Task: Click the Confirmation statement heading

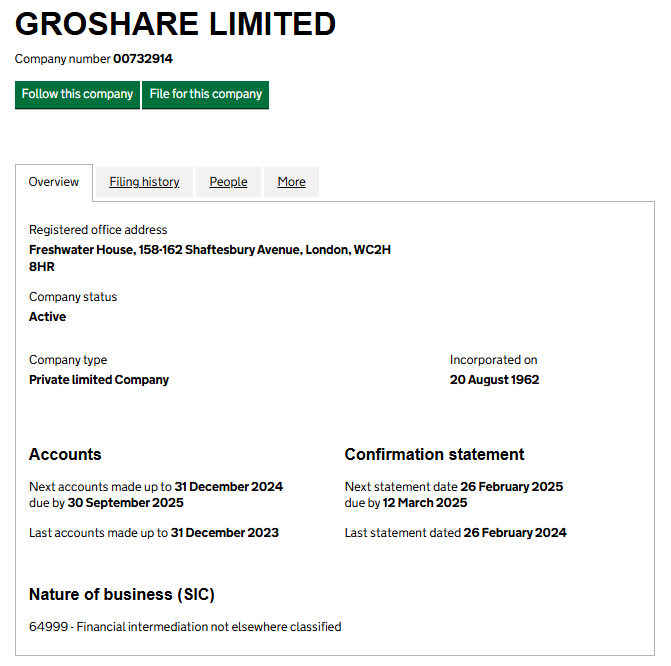Action: (x=434, y=454)
